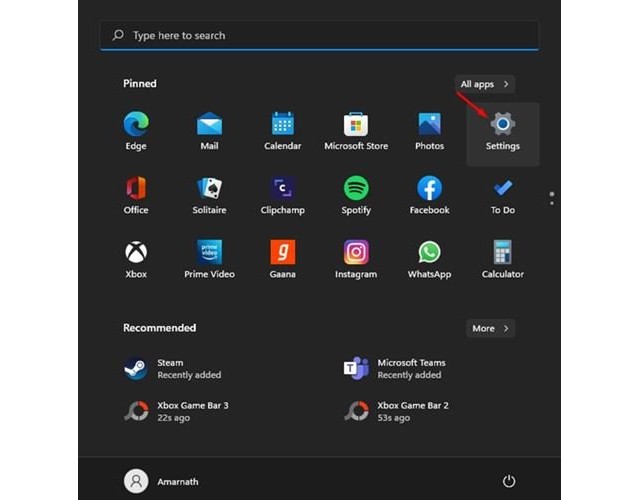Show All apps list
Viewport: 640px width, 500px height.
(x=485, y=84)
